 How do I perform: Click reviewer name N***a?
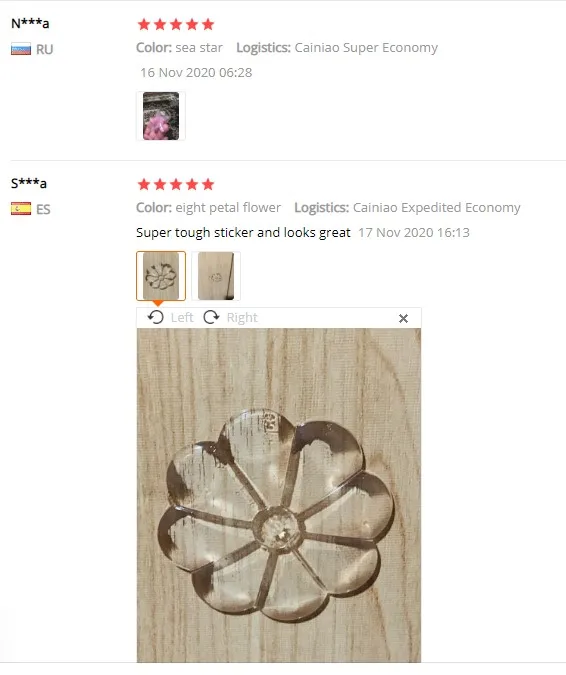pos(30,23)
